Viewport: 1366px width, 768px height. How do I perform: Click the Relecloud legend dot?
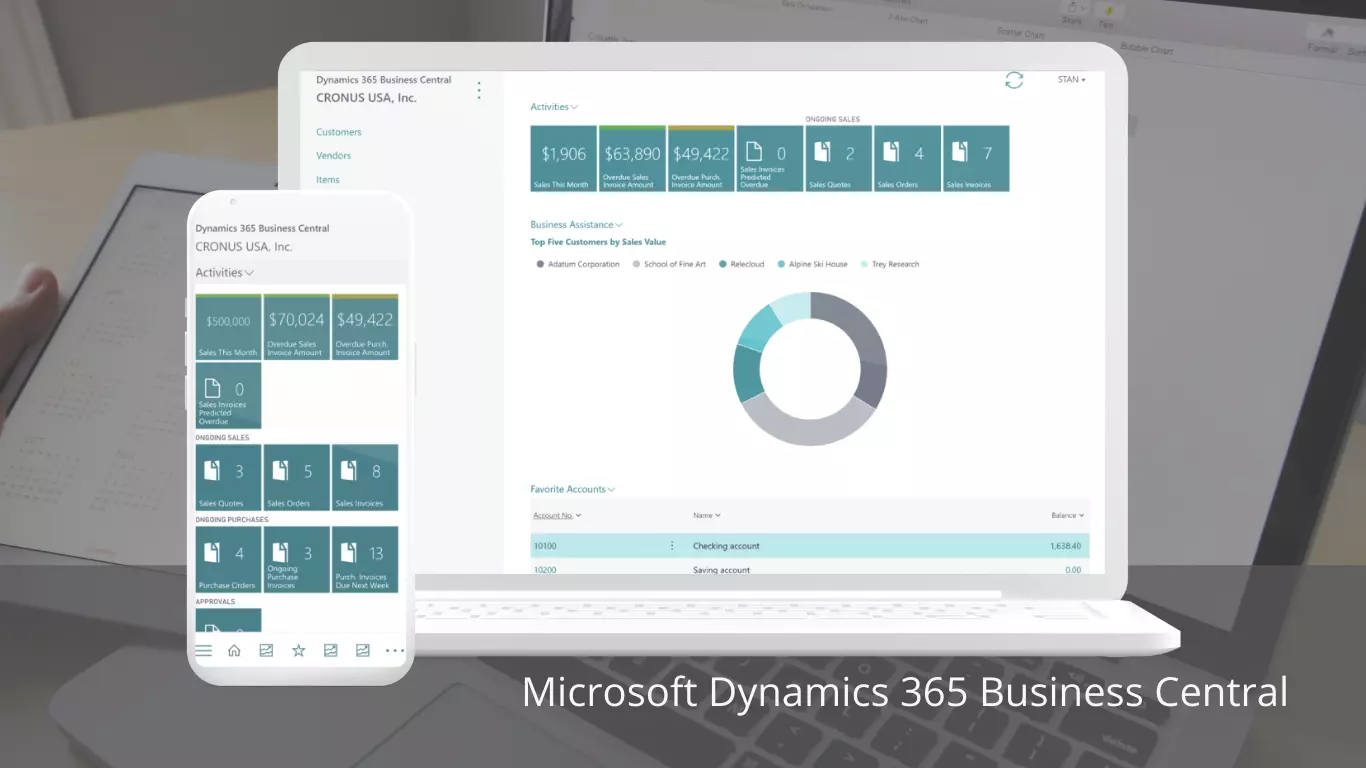click(723, 264)
